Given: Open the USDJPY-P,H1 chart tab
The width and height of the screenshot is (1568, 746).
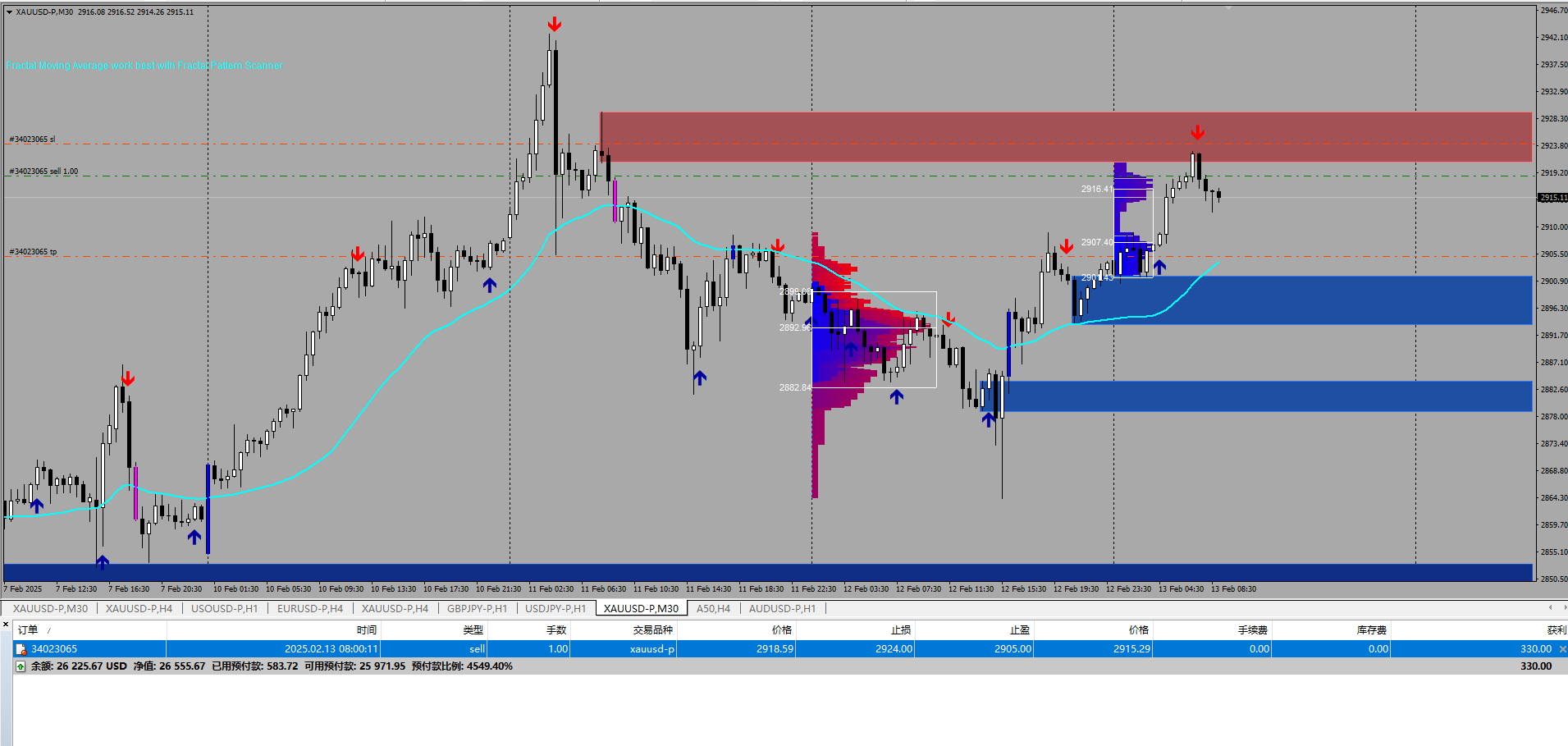Looking at the screenshot, I should pos(555,609).
